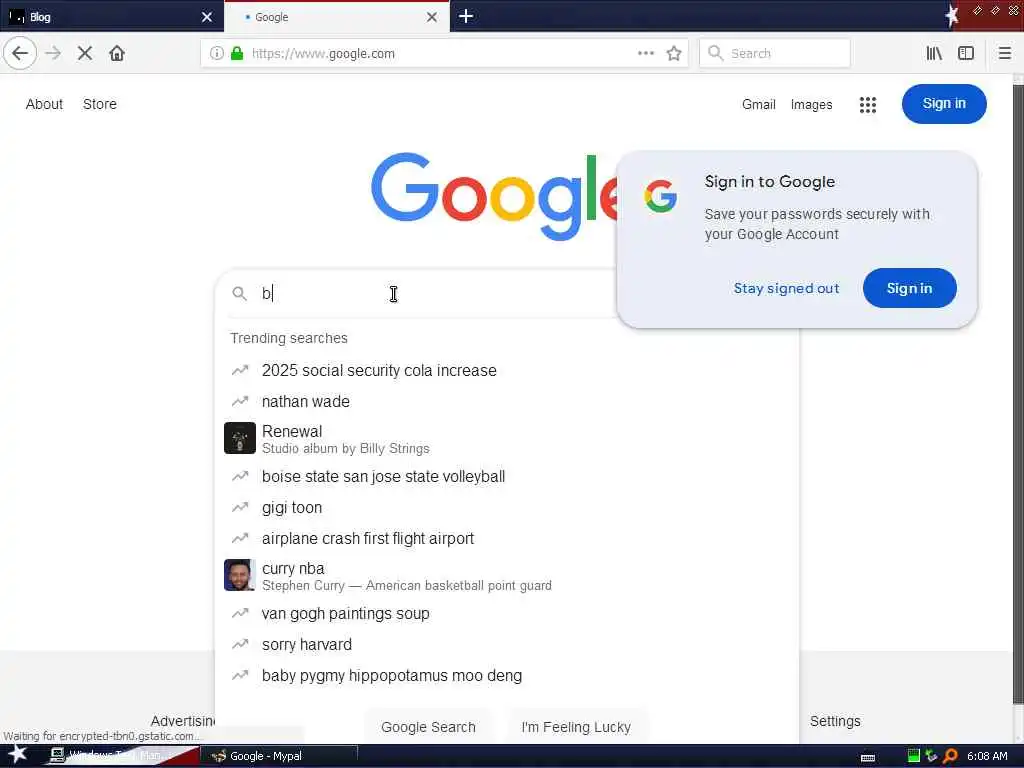Open the Library icon in toolbar
The height and width of the screenshot is (768, 1024).
tap(934, 54)
